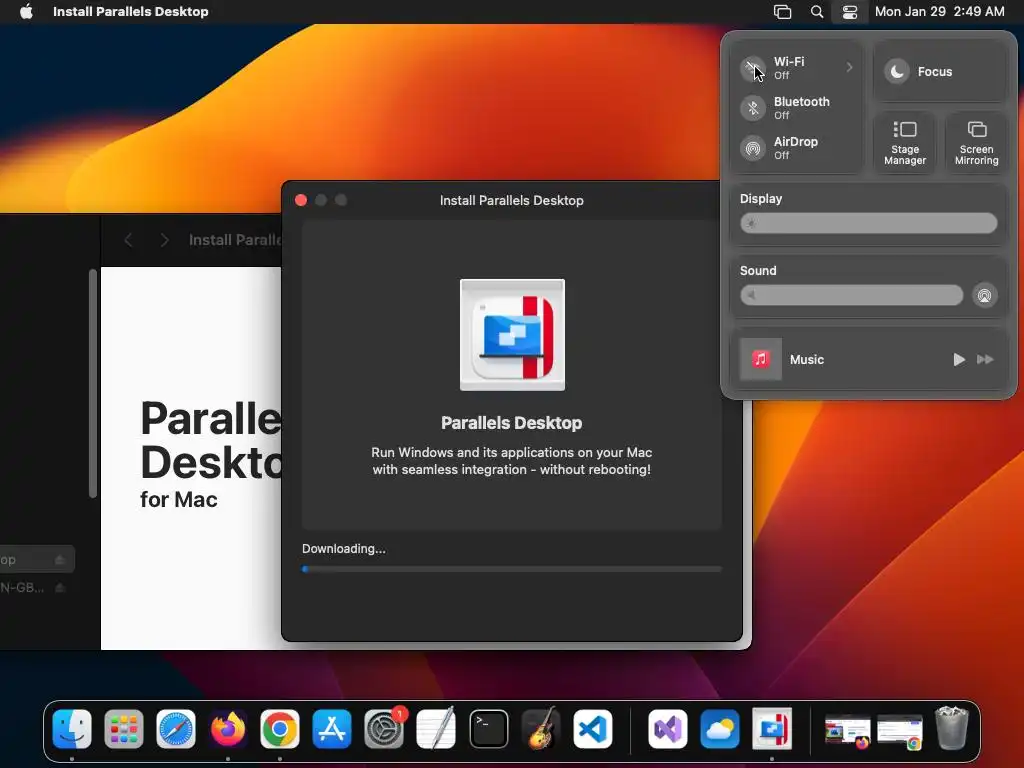
Task: Open the cloud app icon in Dock
Action: pyautogui.click(x=720, y=729)
